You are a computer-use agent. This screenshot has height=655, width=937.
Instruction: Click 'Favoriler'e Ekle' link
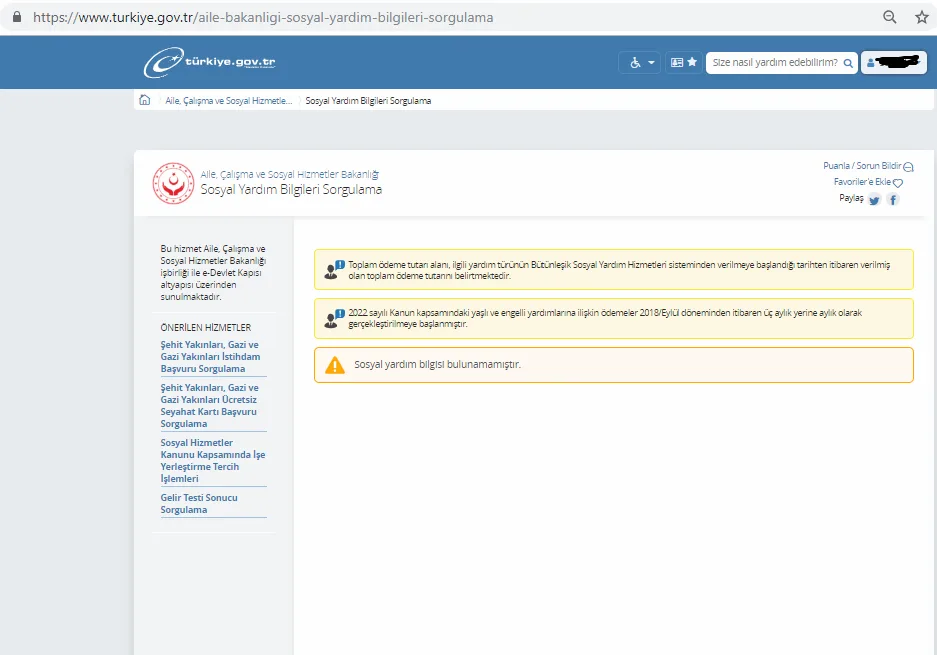868,182
